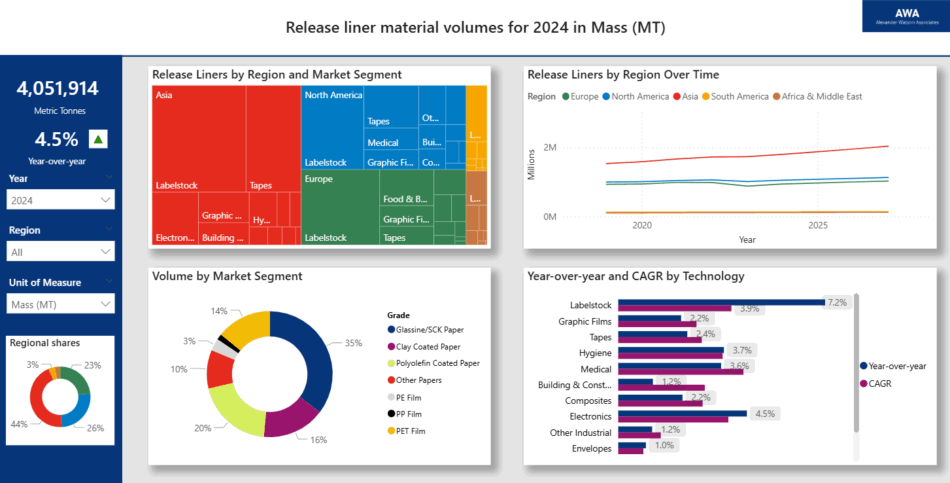The height and width of the screenshot is (483, 950).
Task: Click the Glassine/SCK Paper legend dot
Action: coord(391,329)
